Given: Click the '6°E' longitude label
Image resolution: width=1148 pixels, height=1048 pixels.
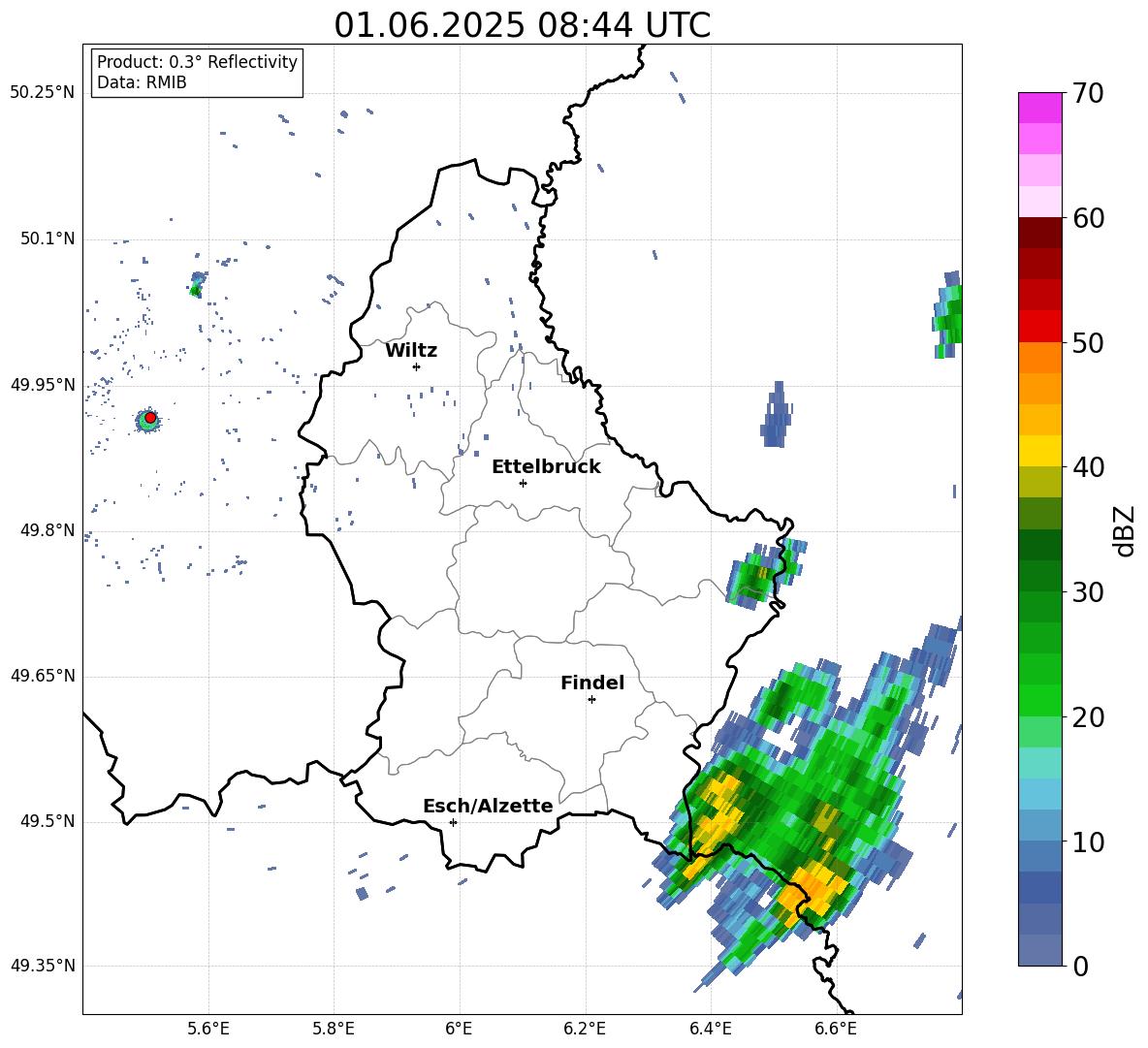Looking at the screenshot, I should [459, 1029].
